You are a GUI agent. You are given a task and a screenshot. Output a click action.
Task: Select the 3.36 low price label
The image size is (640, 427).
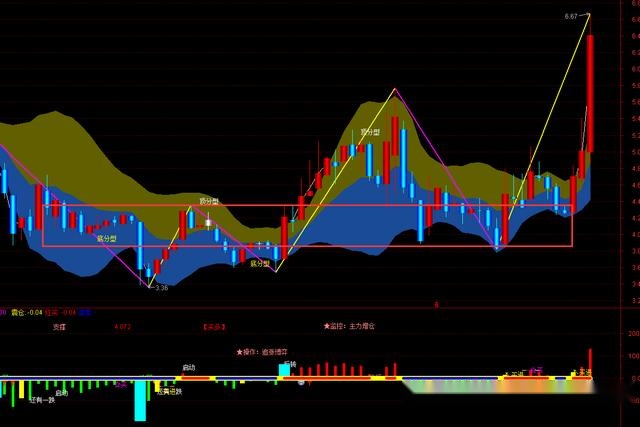tap(162, 287)
